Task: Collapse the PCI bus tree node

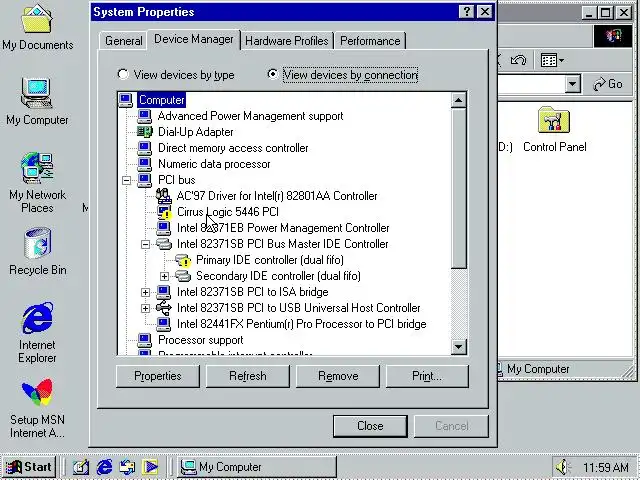Action: coord(127,180)
